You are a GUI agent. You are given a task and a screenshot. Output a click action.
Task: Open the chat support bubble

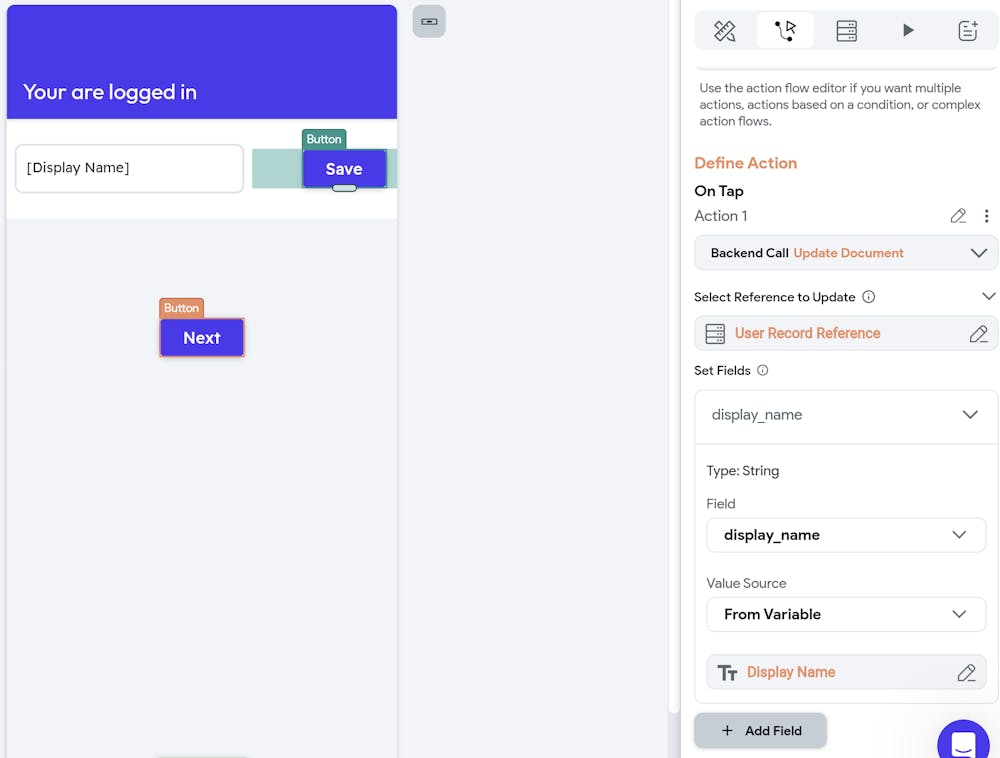point(963,742)
